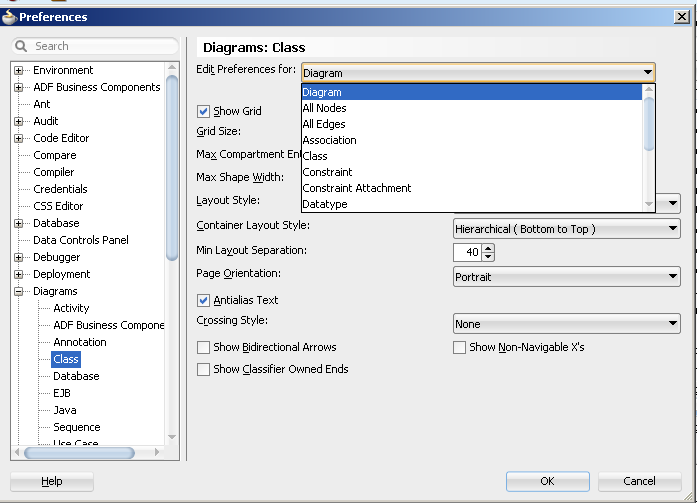Click the dropdown list scroll down arrow

pyautogui.click(x=649, y=204)
